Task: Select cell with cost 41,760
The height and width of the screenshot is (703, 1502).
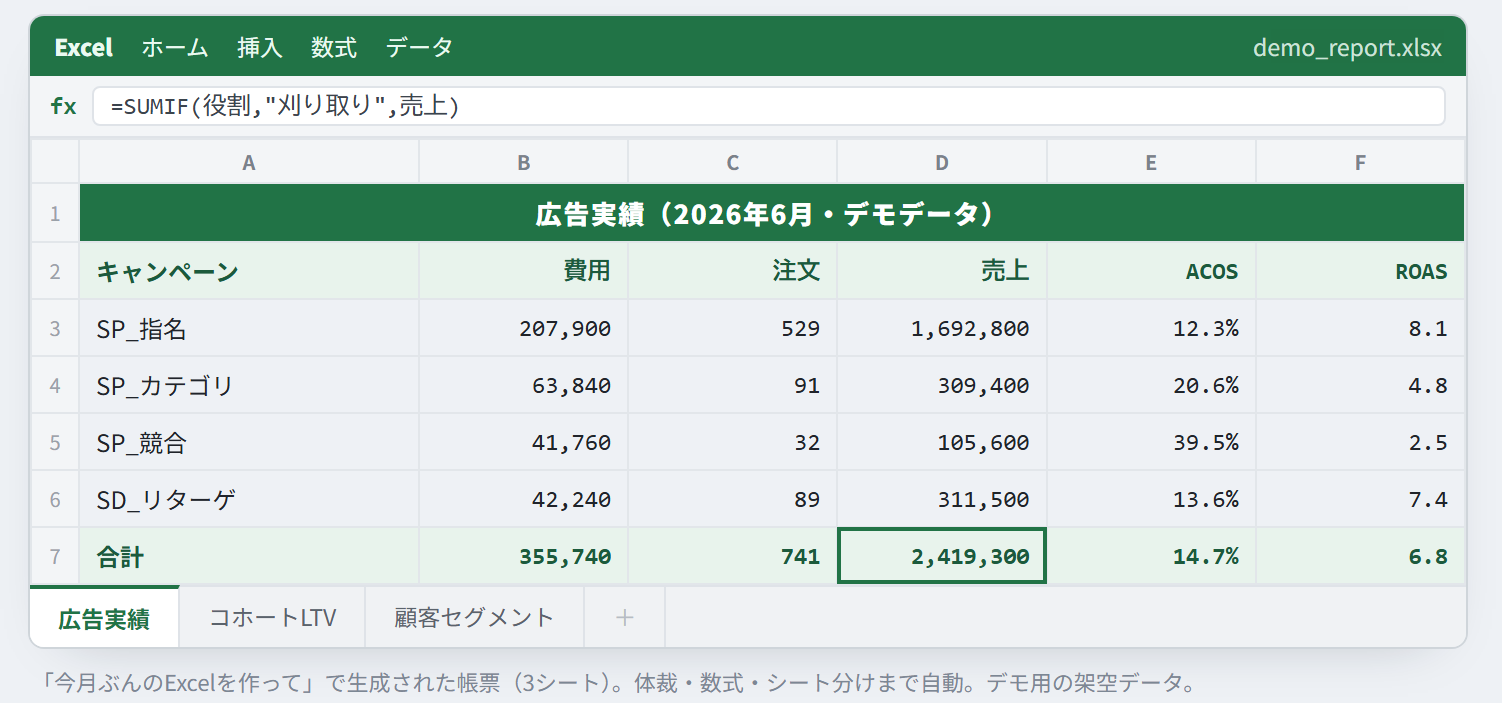Action: [524, 442]
